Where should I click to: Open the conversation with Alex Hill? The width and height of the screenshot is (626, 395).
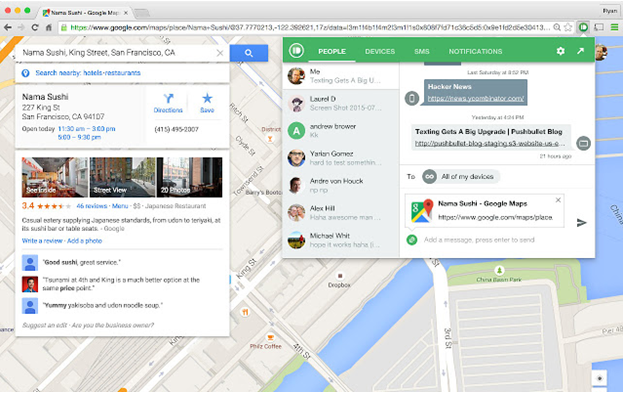point(341,213)
